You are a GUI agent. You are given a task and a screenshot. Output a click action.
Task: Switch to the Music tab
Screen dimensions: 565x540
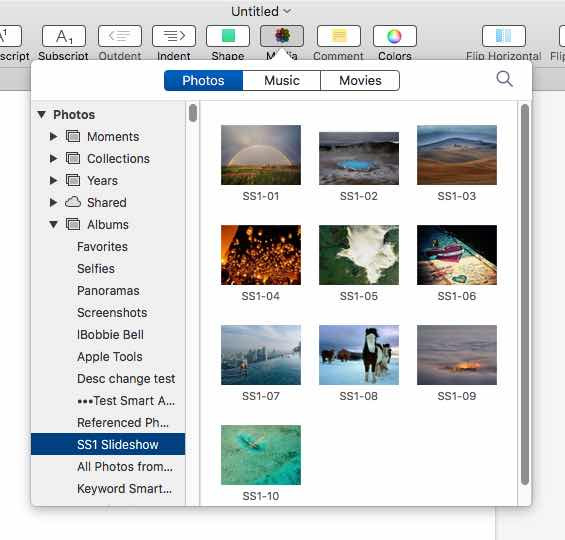click(282, 80)
